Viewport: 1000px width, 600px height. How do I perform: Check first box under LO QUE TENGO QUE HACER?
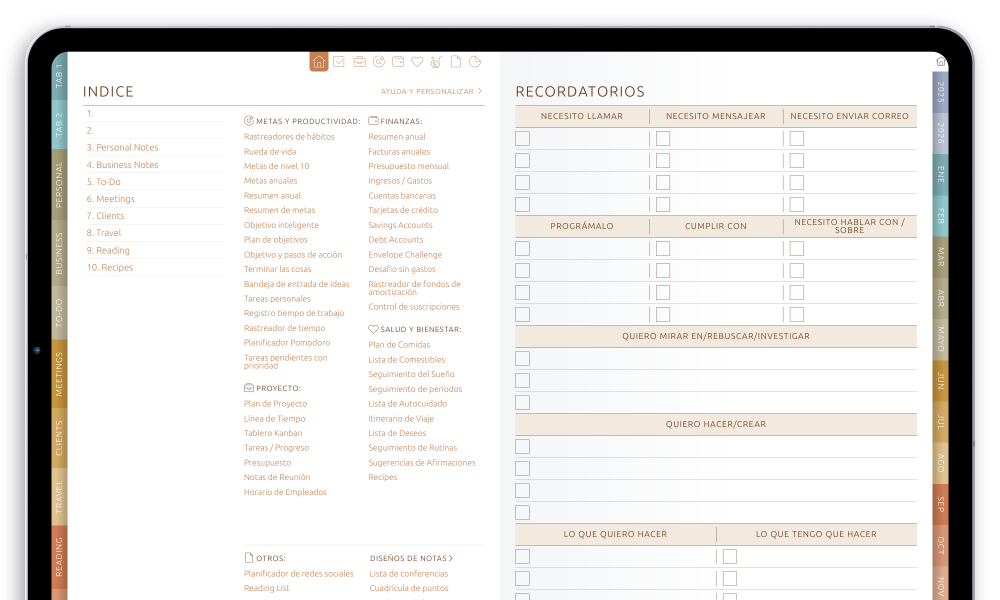point(730,557)
